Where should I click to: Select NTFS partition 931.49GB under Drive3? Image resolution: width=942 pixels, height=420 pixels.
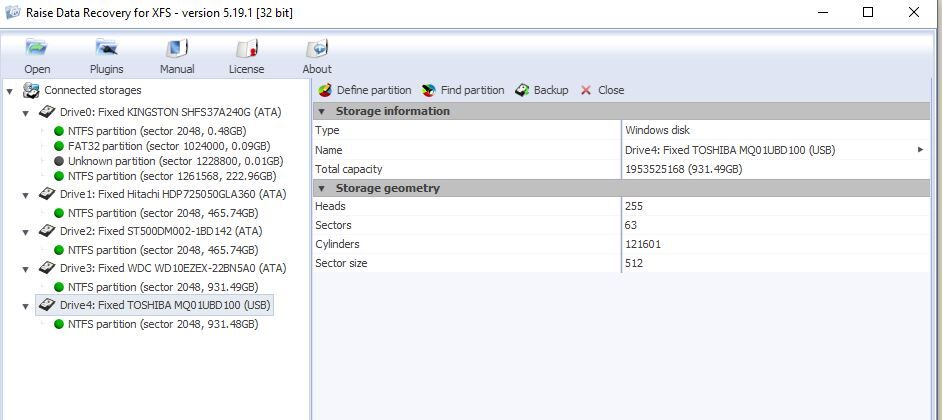pos(163,287)
